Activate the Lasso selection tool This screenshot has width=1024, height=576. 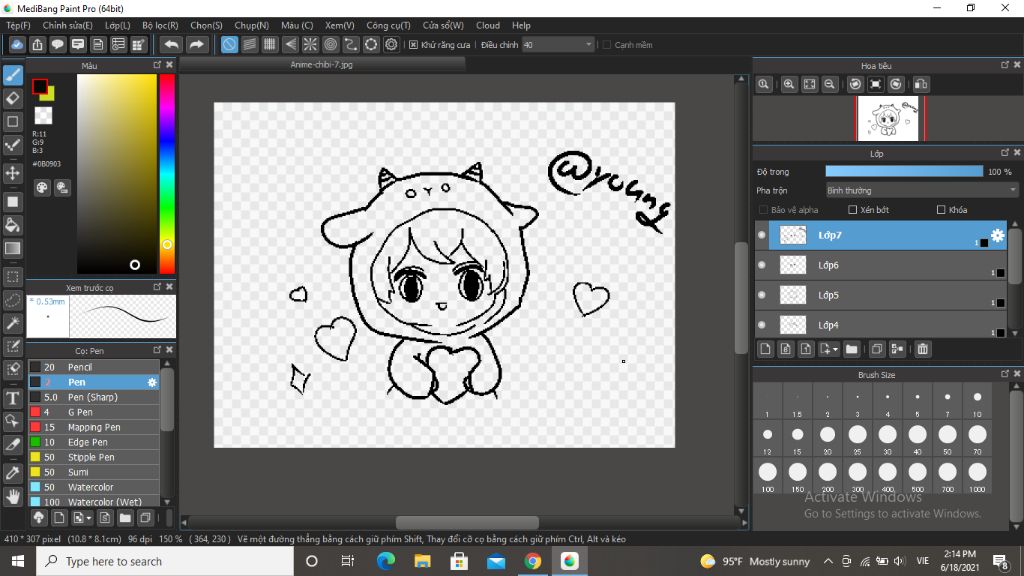(13, 300)
